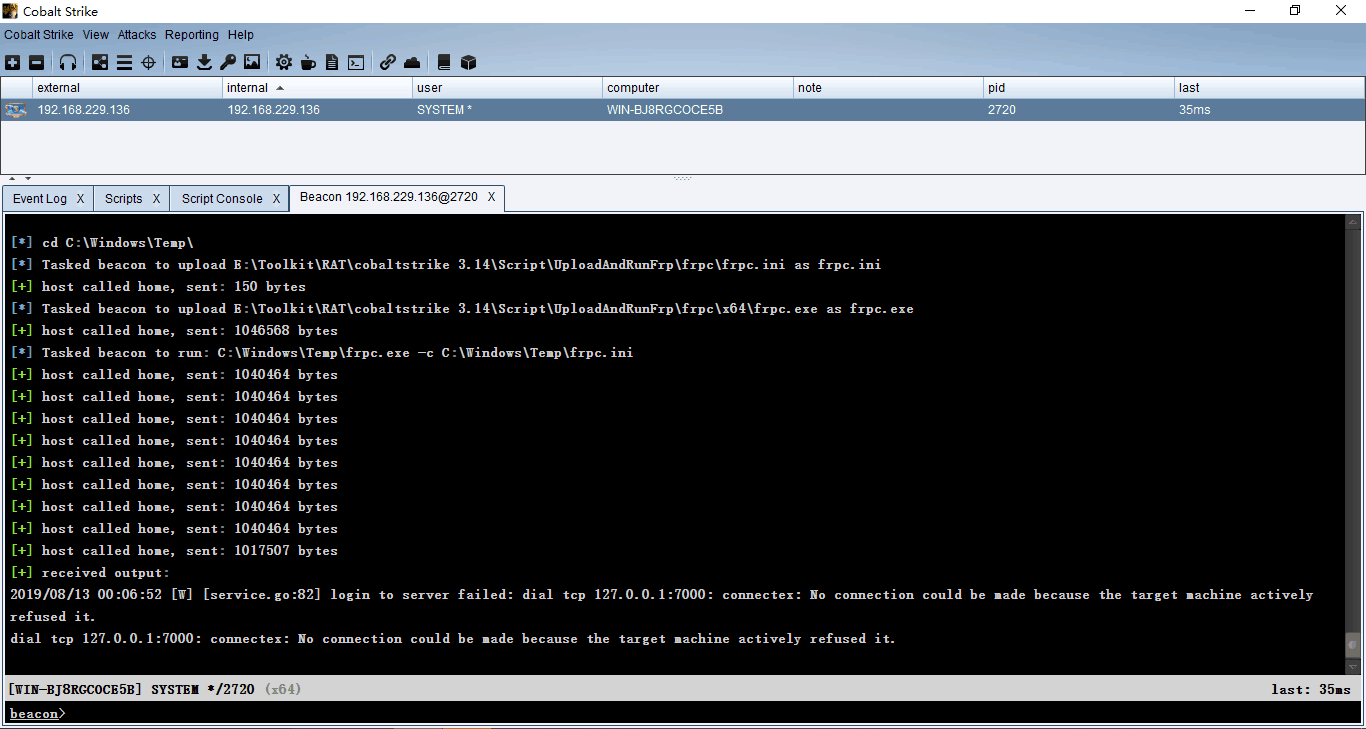The width and height of the screenshot is (1366, 729).
Task: View screenshots with the picture icon
Action: point(252,62)
